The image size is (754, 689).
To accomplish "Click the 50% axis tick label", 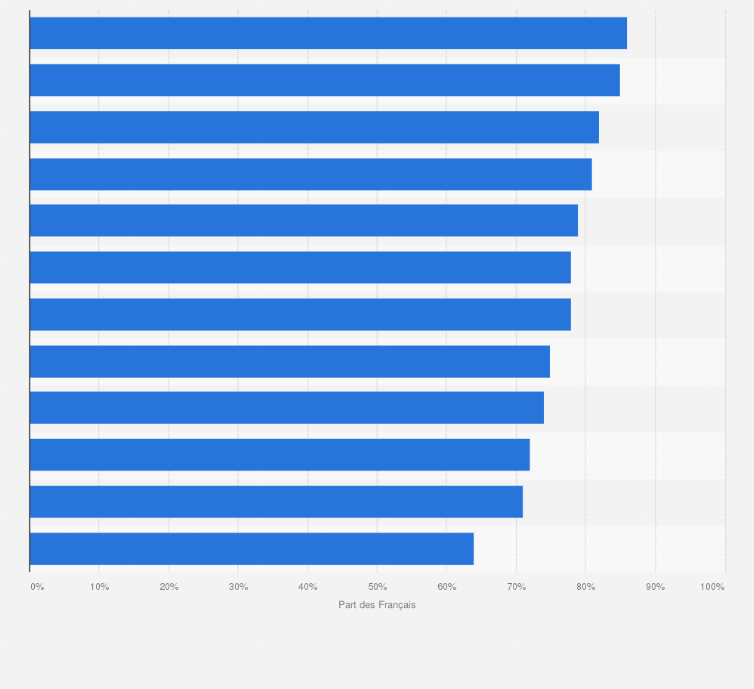I will click(377, 587).
